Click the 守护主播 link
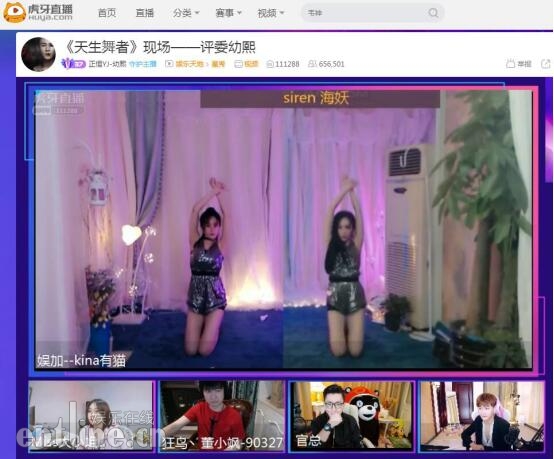This screenshot has height=459, width=554. [x=142, y=64]
